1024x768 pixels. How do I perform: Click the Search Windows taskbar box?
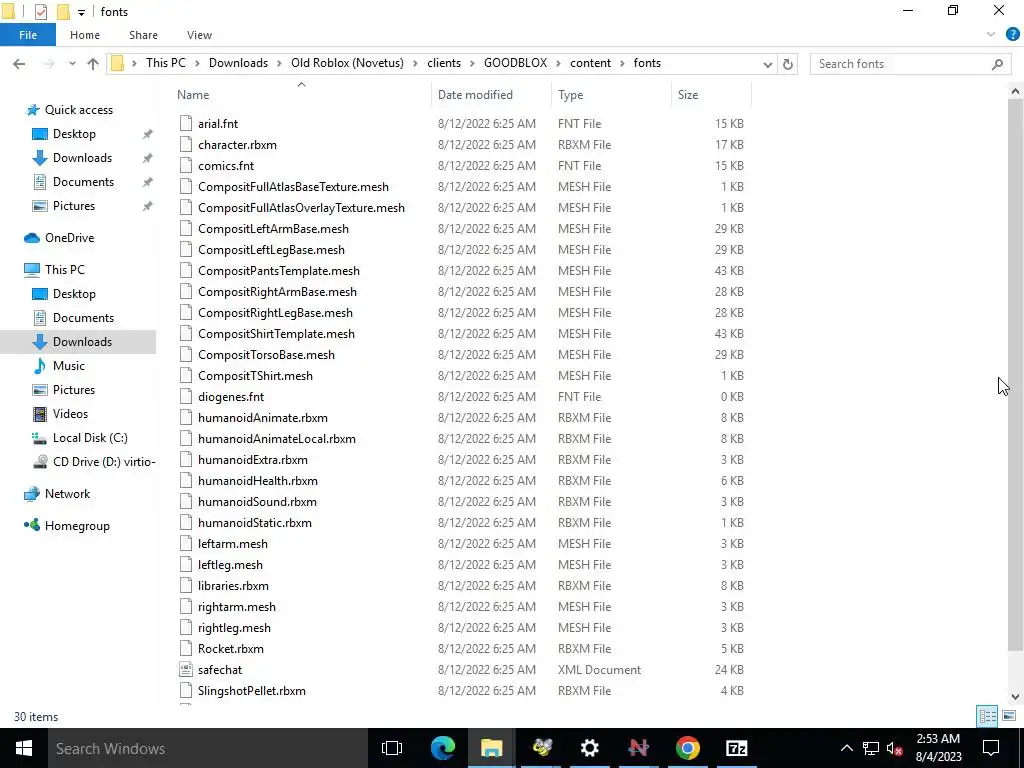pyautogui.click(x=206, y=748)
